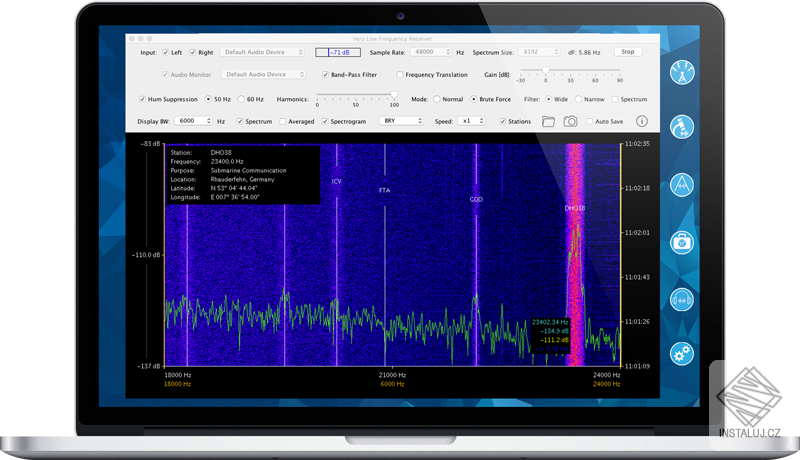Screen dimensions: 800x460
Task: Open the gears settings icon in sidebar
Action: [x=682, y=353]
